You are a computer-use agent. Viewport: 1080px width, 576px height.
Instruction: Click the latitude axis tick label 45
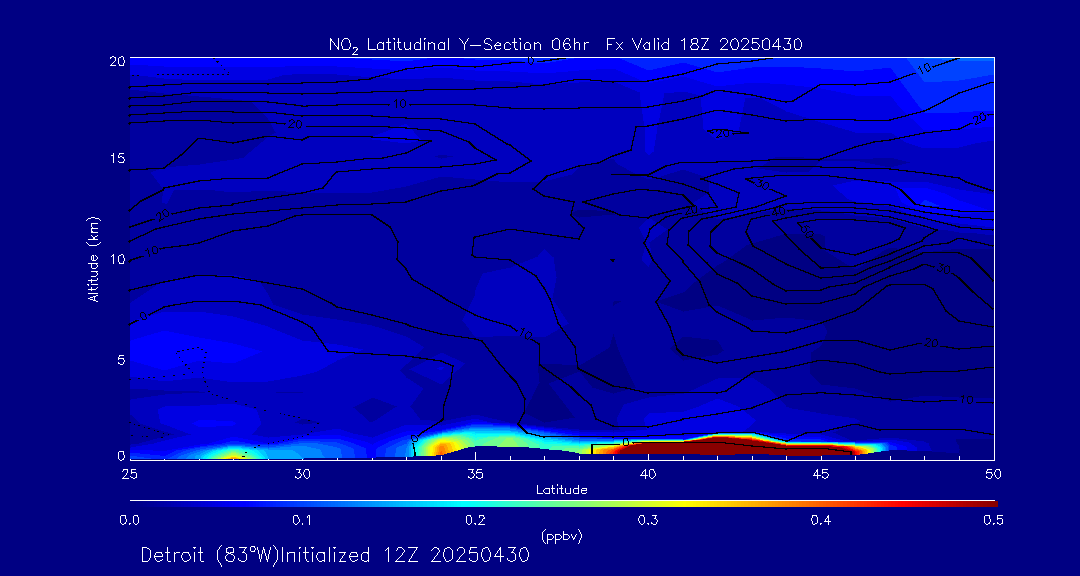[x=820, y=474]
